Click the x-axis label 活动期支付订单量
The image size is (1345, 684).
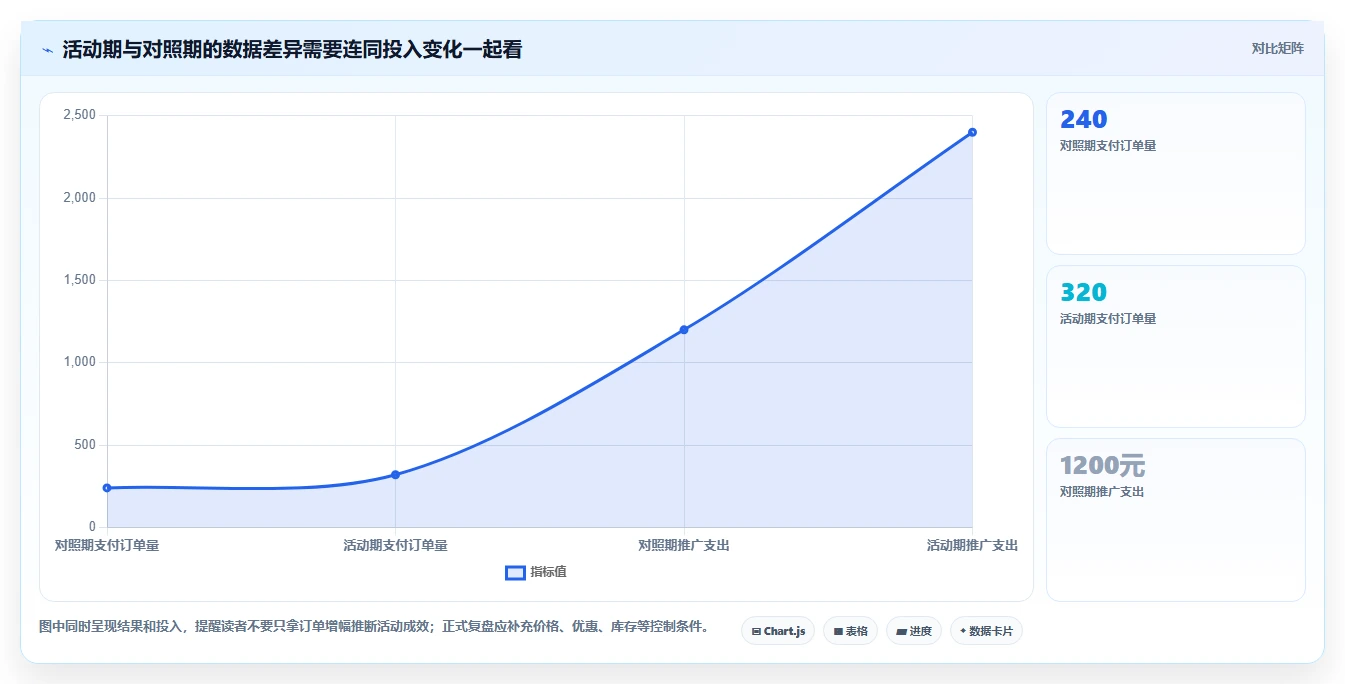point(395,546)
